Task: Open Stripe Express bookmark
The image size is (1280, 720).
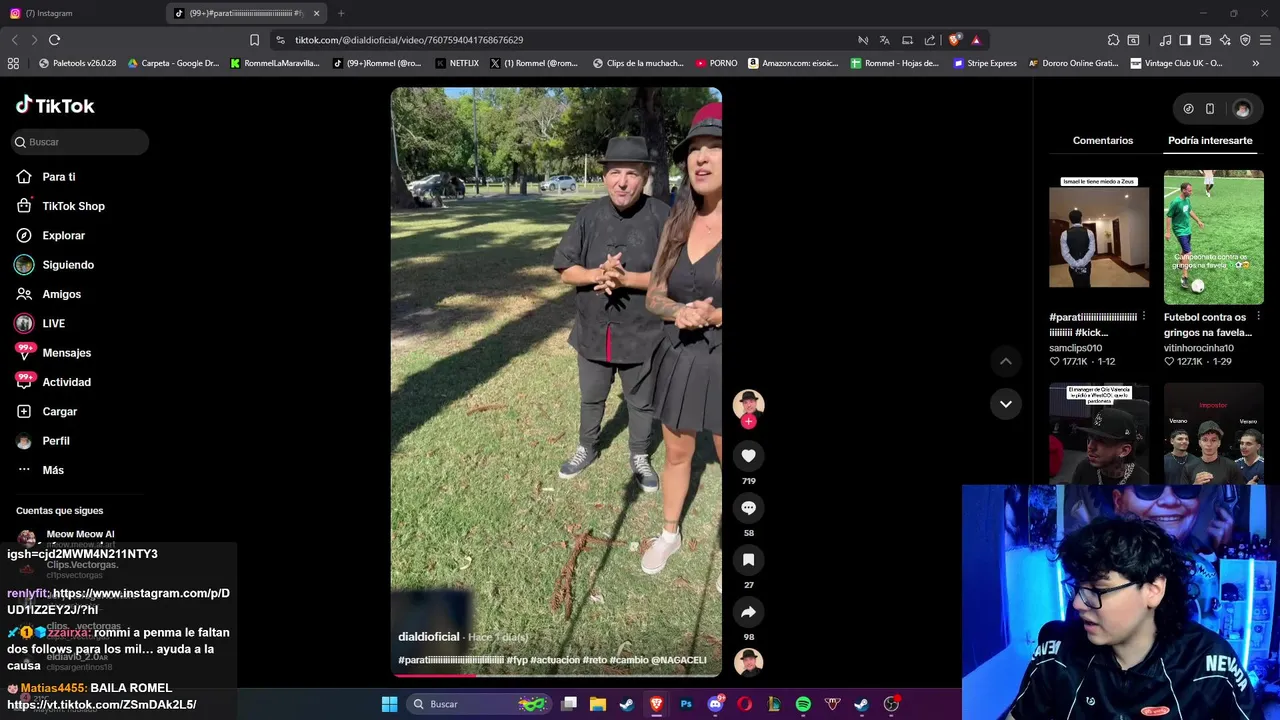Action: point(984,63)
